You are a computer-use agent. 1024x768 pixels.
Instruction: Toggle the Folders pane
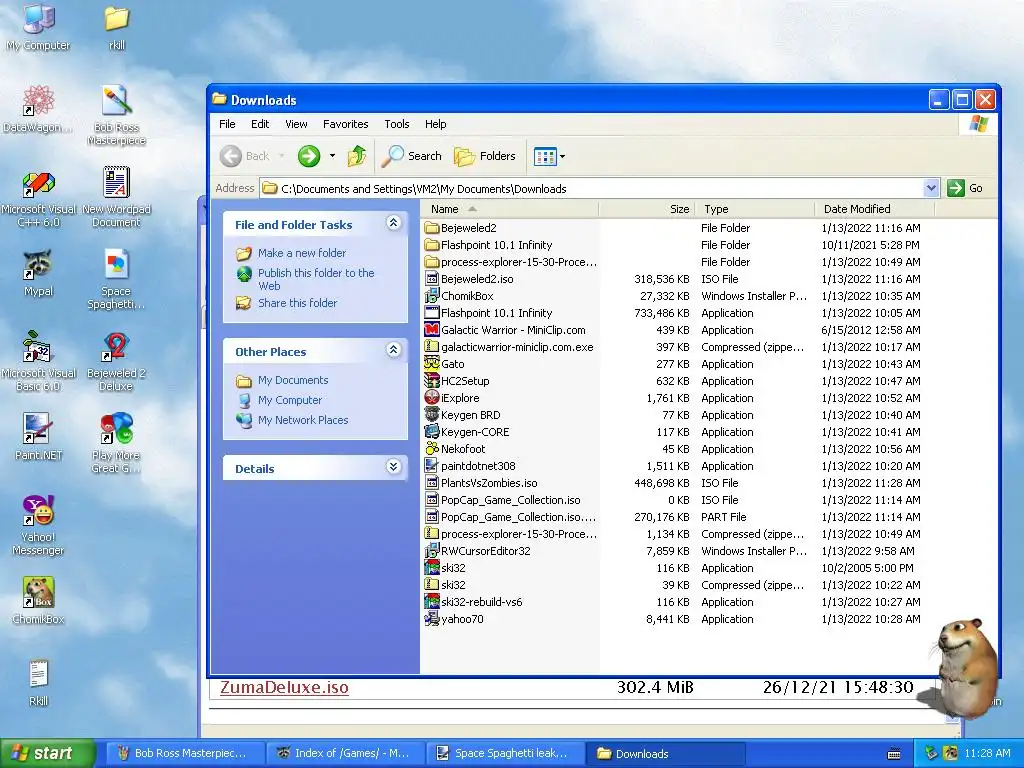click(485, 156)
